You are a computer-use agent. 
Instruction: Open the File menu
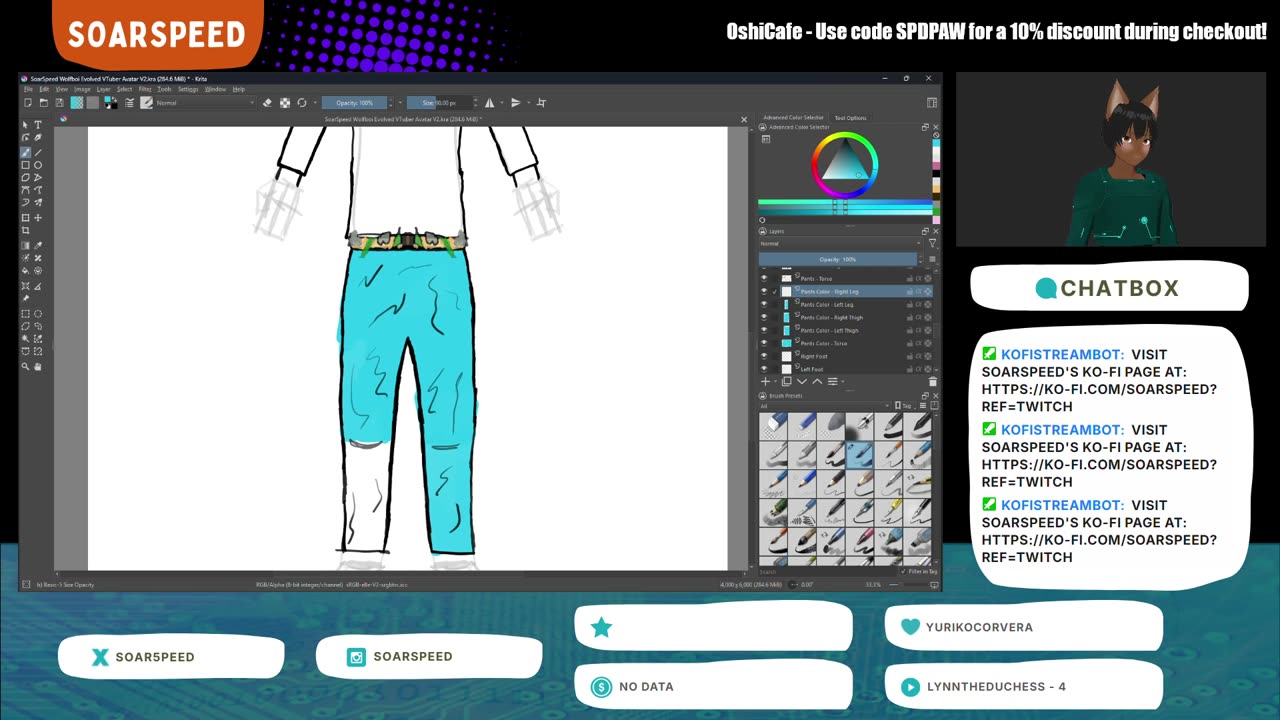(x=29, y=89)
